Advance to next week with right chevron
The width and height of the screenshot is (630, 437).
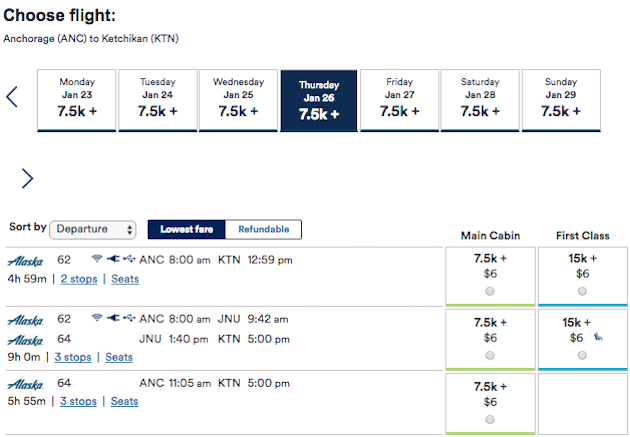coord(27,178)
